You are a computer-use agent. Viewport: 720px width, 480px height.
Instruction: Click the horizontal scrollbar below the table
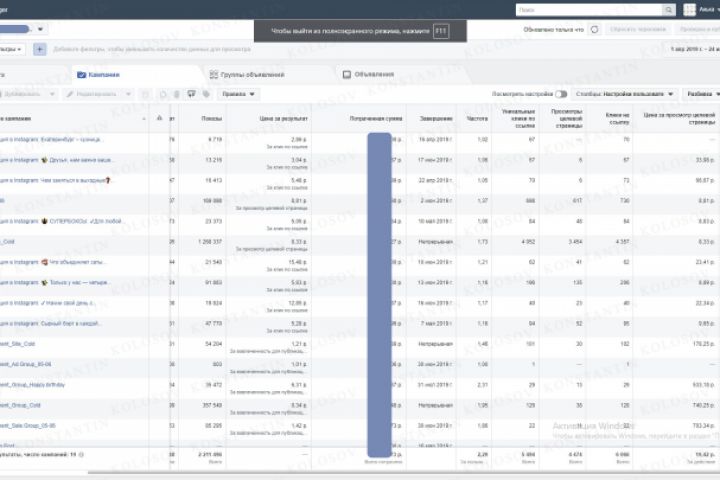[404, 472]
